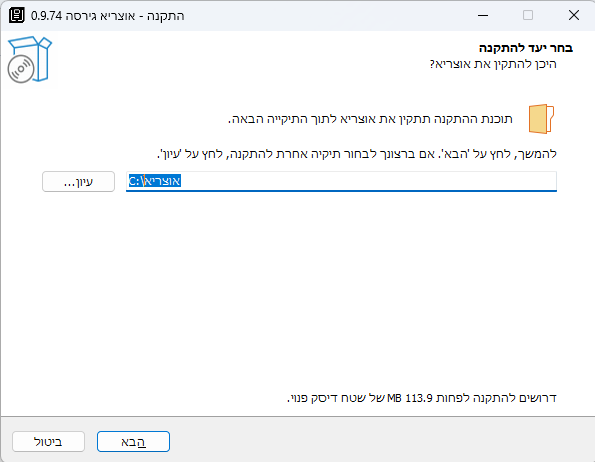Click the instruction line starting with להמשך

357,154
